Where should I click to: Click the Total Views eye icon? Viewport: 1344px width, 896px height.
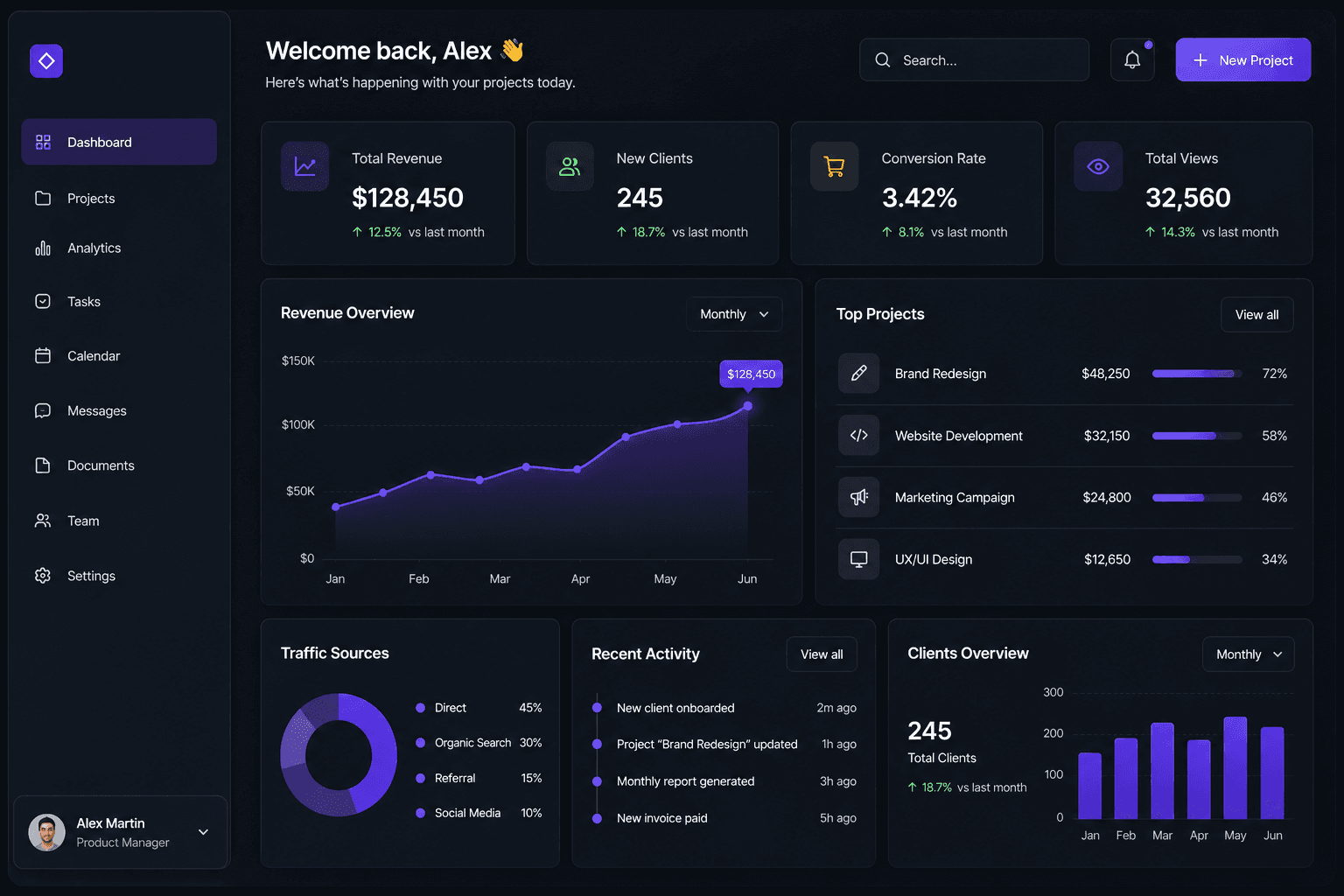(x=1098, y=166)
